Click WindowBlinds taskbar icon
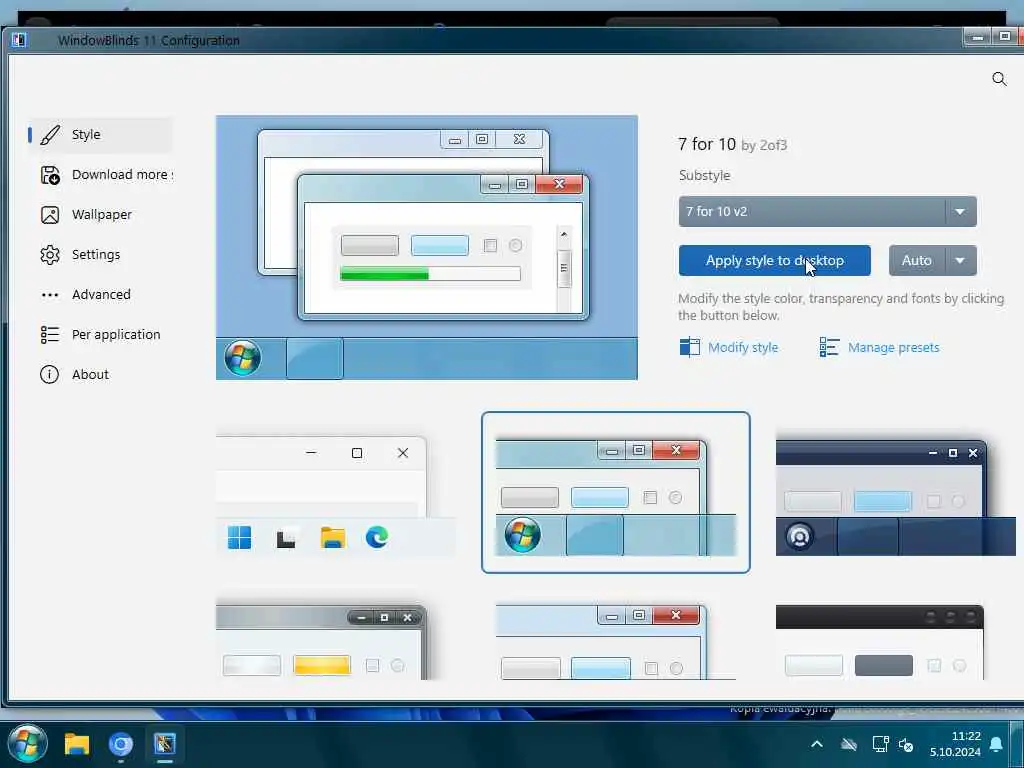Image resolution: width=1024 pixels, height=768 pixels. 165,744
